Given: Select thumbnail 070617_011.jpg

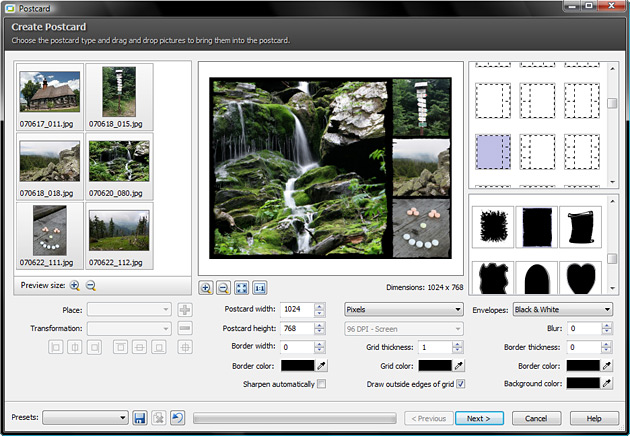Looking at the screenshot, I should coord(50,97).
